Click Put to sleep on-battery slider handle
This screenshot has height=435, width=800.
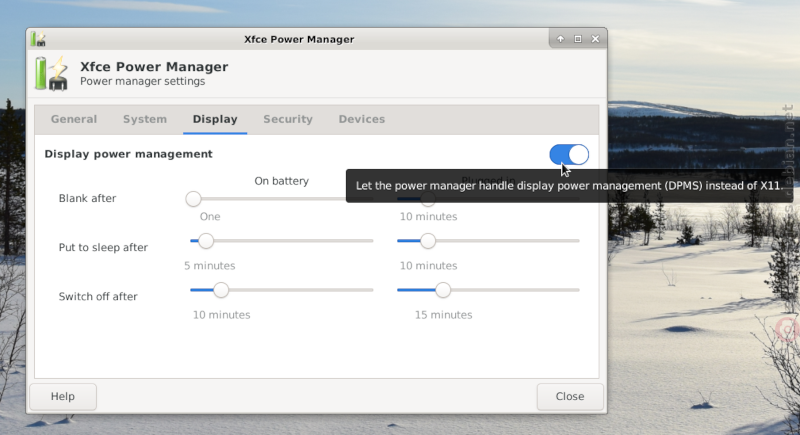tap(206, 241)
